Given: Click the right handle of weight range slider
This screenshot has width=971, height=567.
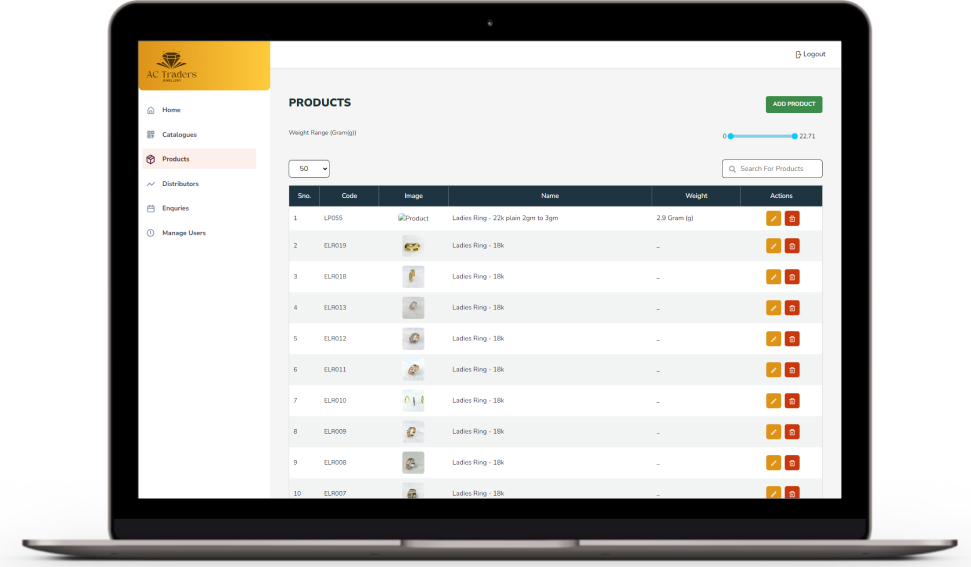Looking at the screenshot, I should [794, 136].
